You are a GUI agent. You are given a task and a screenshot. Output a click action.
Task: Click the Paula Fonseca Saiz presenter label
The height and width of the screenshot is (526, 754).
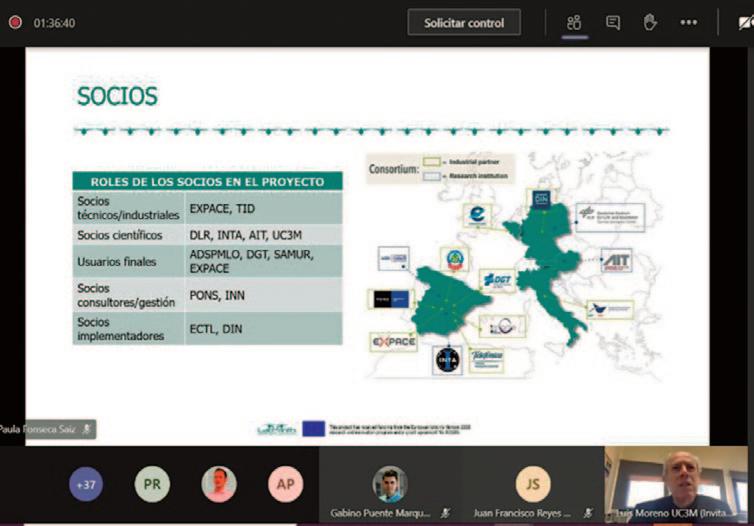(x=47, y=429)
